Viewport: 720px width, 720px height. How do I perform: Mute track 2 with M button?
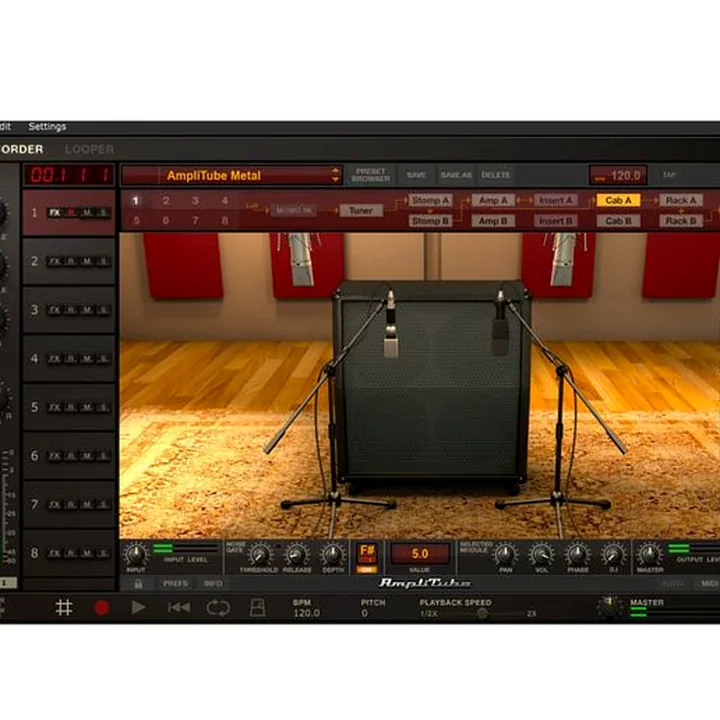87,261
